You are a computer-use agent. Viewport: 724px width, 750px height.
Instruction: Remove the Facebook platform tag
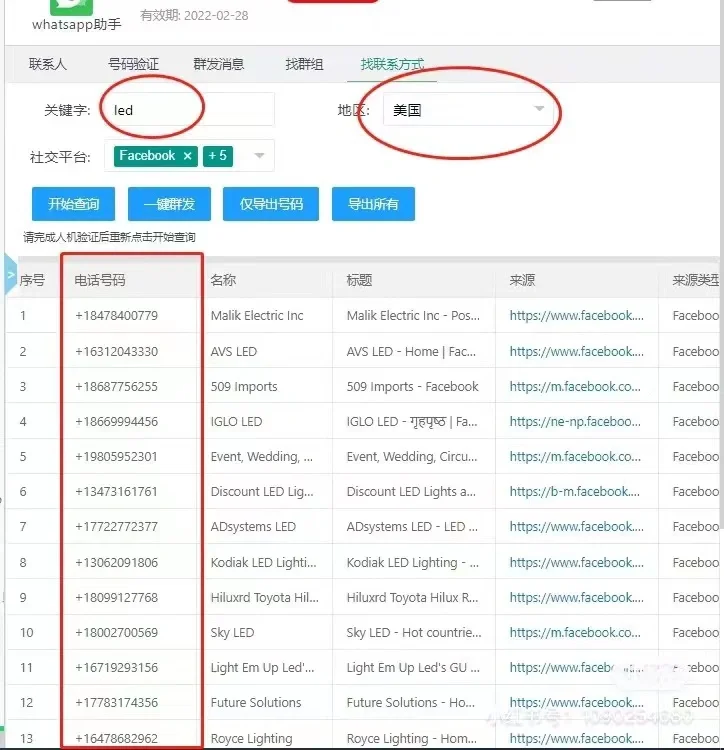187,156
